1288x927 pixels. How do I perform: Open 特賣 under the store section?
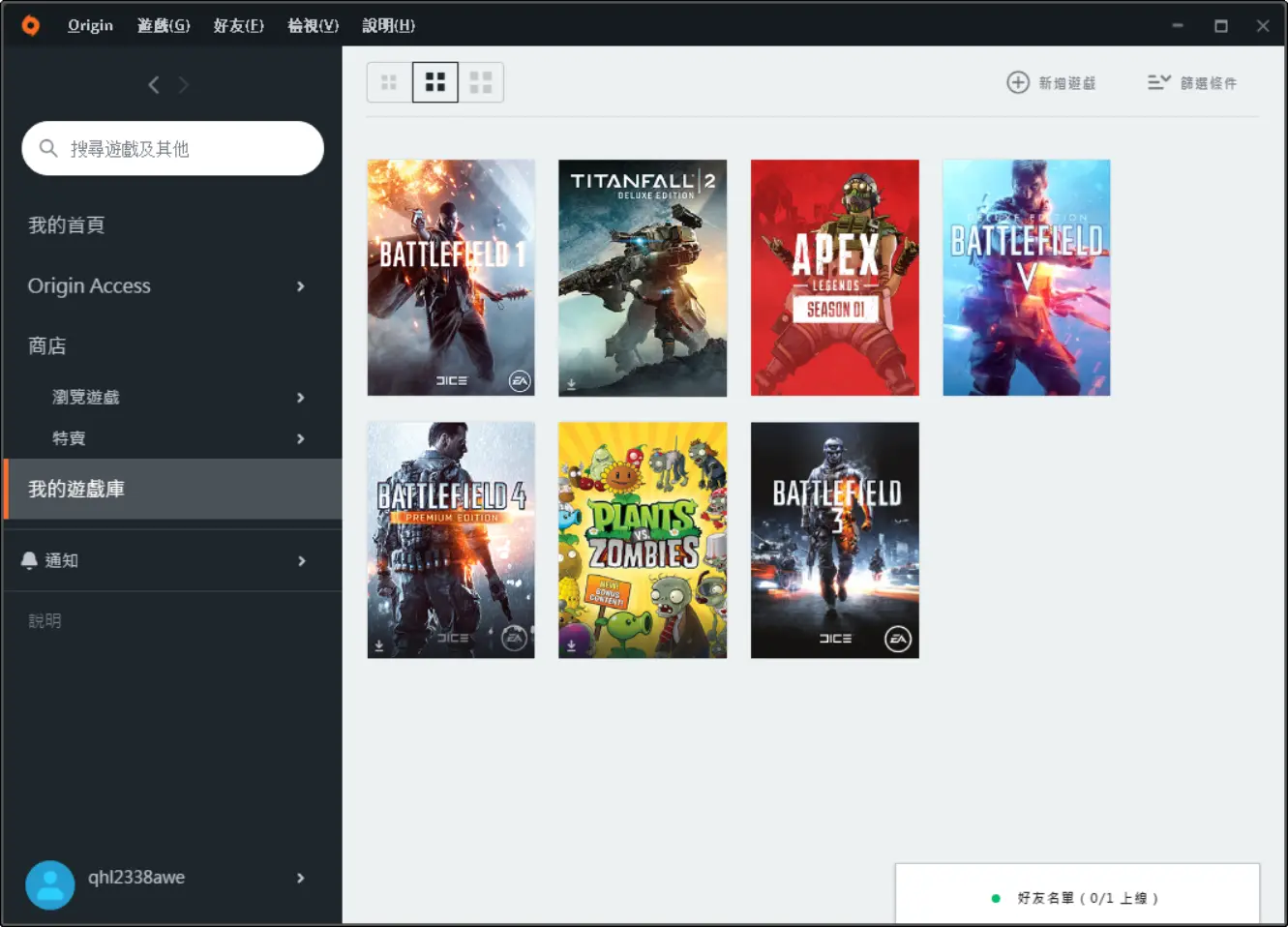click(69, 438)
